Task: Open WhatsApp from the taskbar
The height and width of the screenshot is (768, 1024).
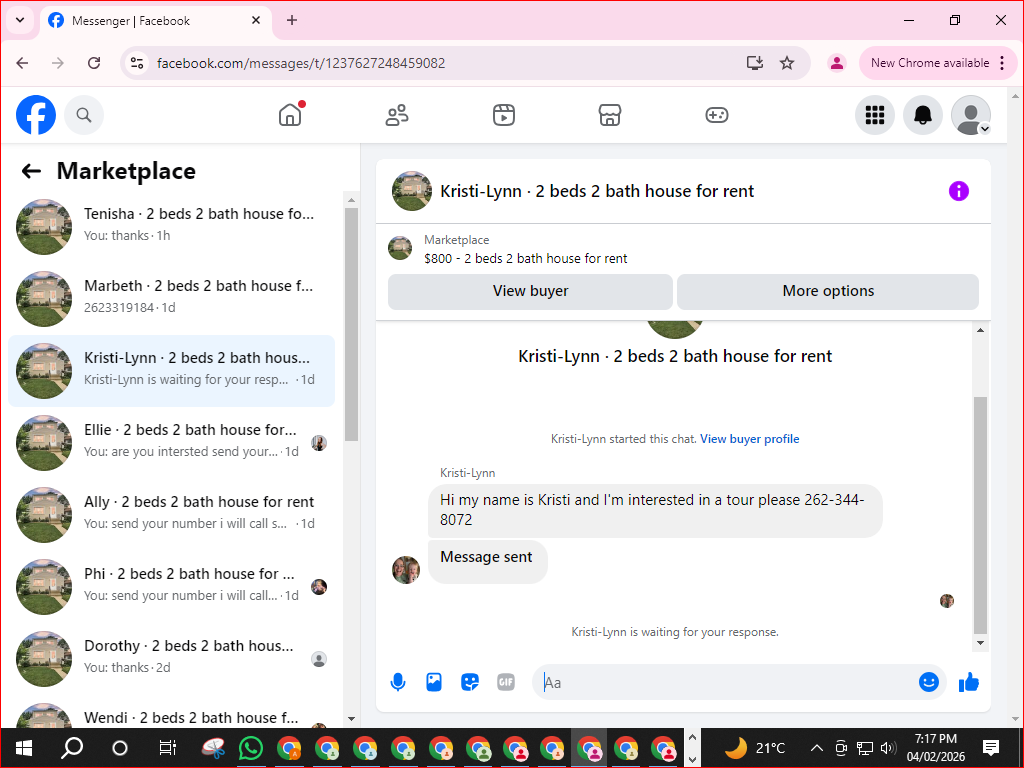Action: [x=251, y=748]
